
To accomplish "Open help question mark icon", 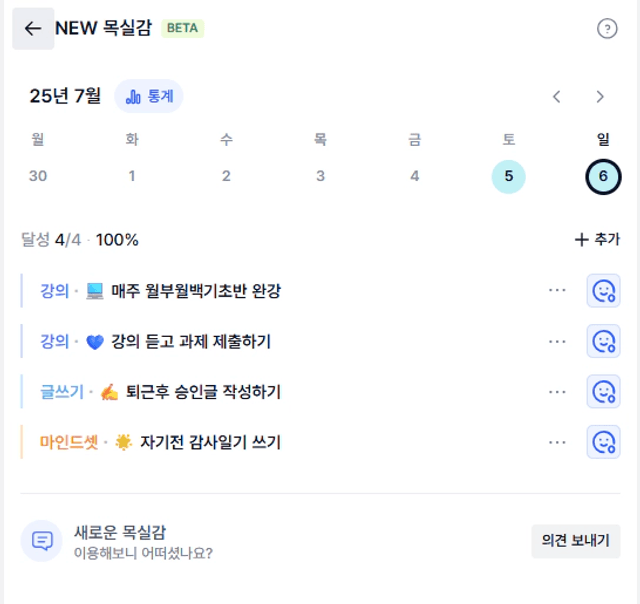I will (x=607, y=29).
